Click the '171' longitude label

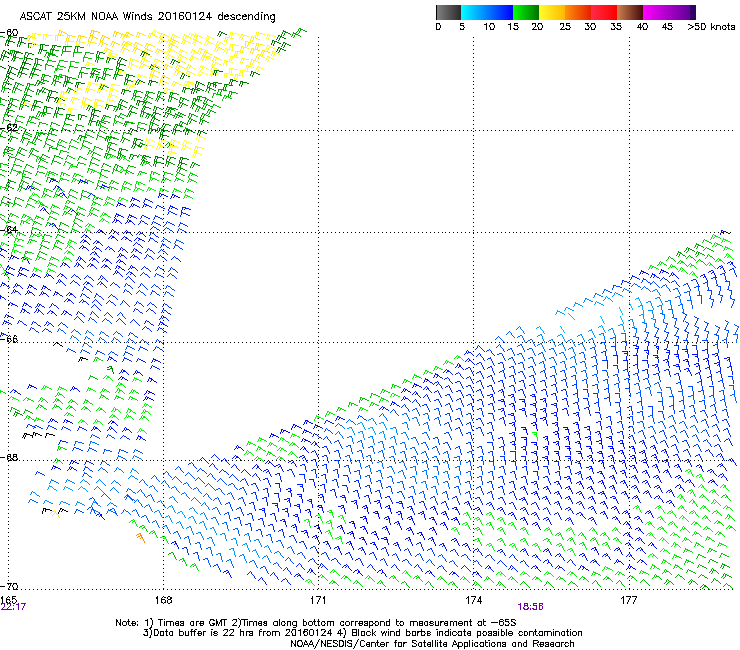point(318,600)
